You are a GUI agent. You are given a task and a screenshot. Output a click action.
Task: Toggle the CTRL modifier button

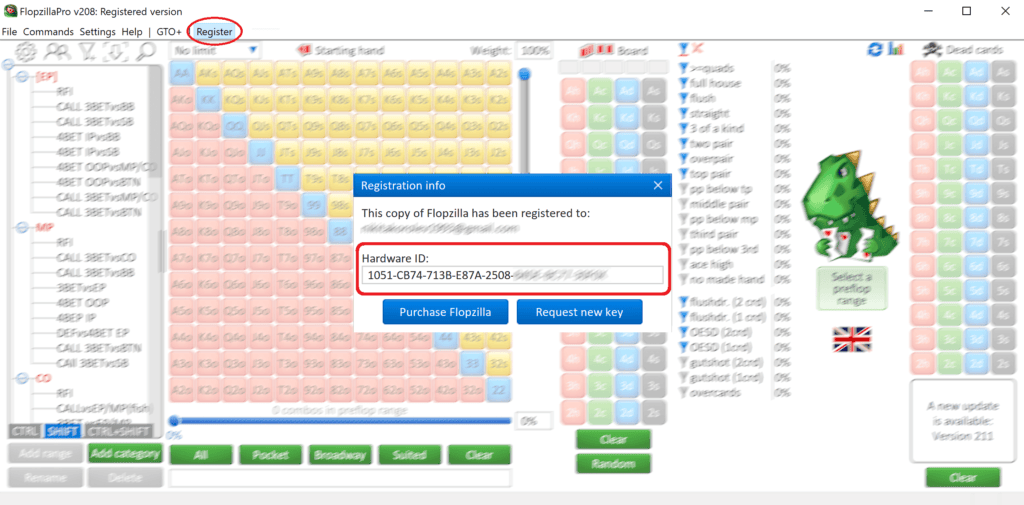[25, 431]
